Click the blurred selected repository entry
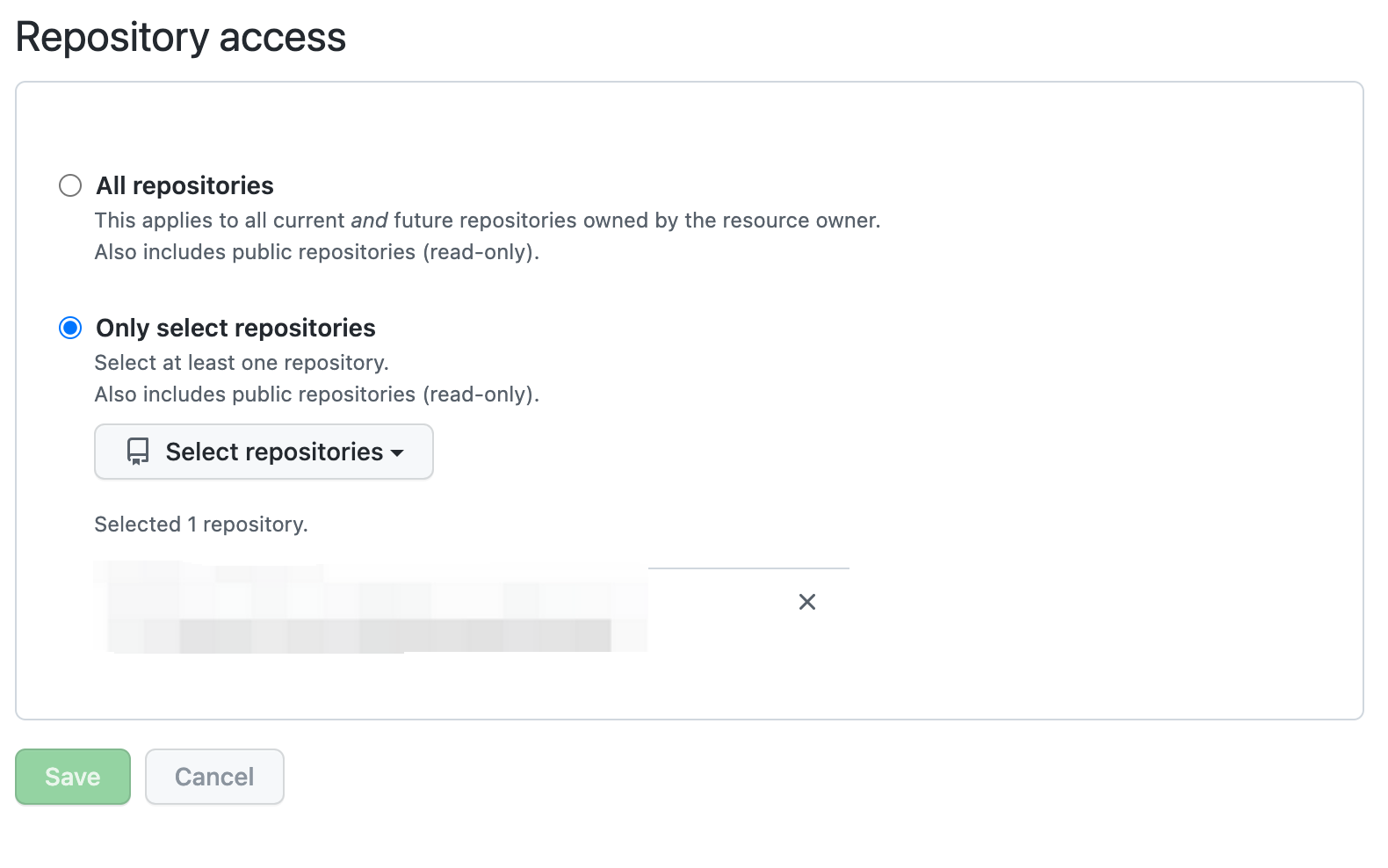Screen dimensions: 1388x868 click(371, 606)
